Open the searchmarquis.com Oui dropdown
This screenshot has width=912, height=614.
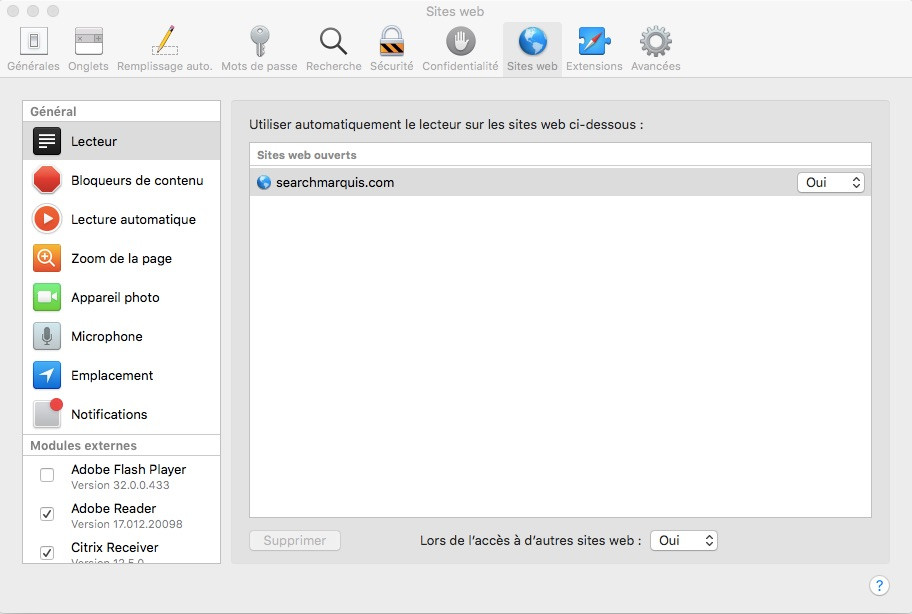(830, 182)
